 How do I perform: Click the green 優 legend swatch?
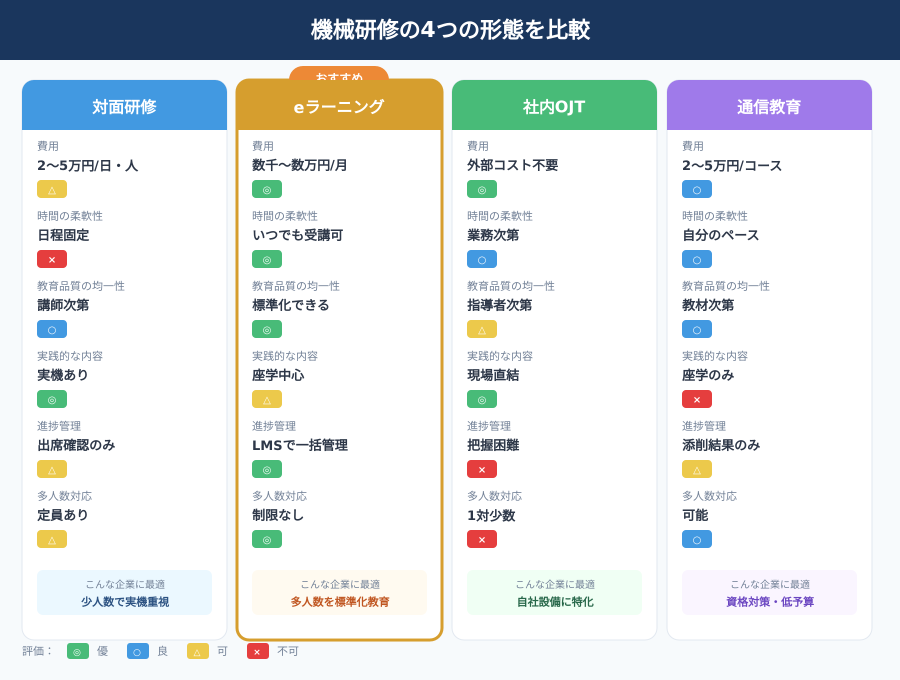(78, 651)
